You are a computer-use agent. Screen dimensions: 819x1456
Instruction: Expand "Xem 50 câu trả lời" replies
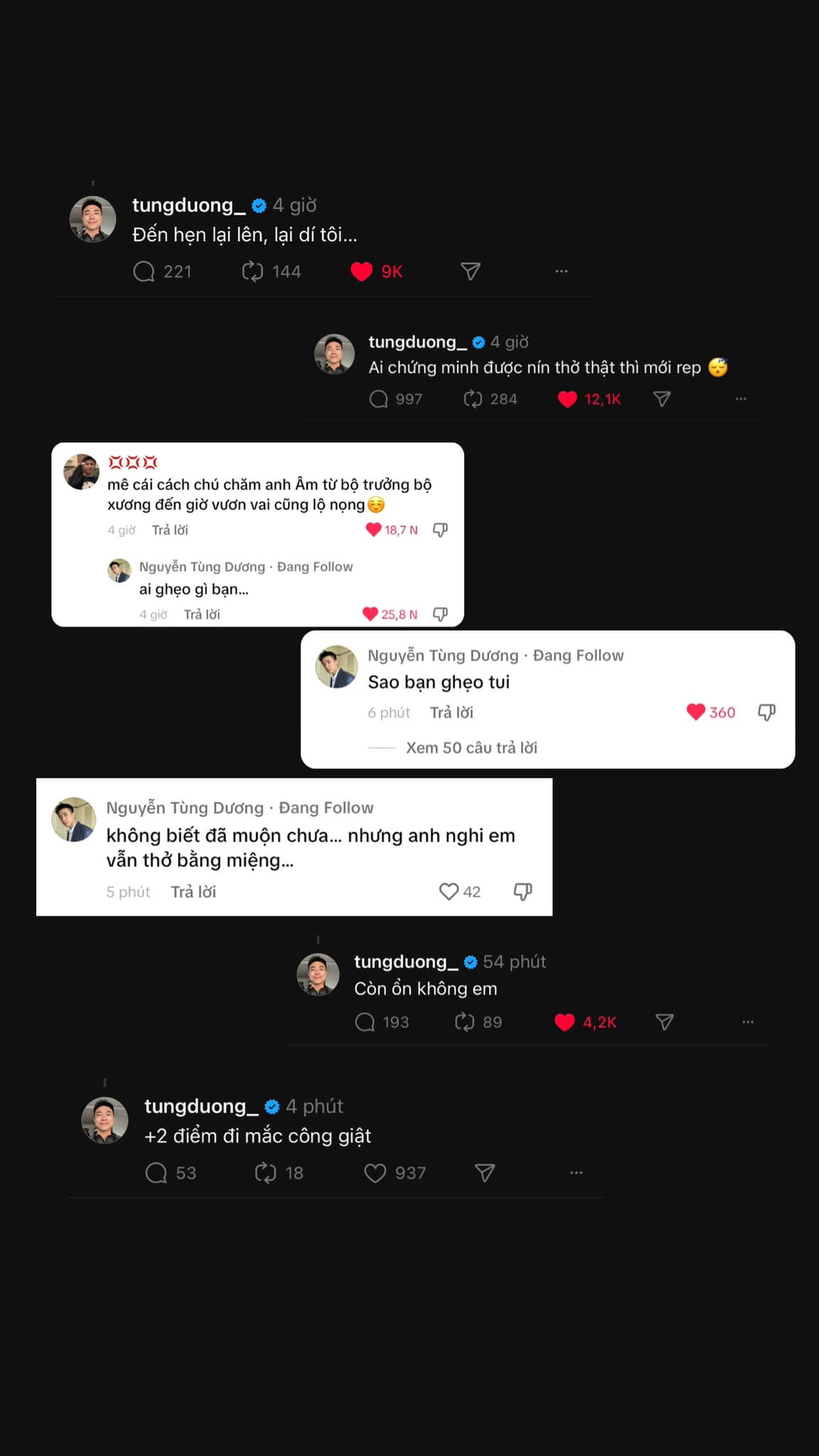point(471,748)
